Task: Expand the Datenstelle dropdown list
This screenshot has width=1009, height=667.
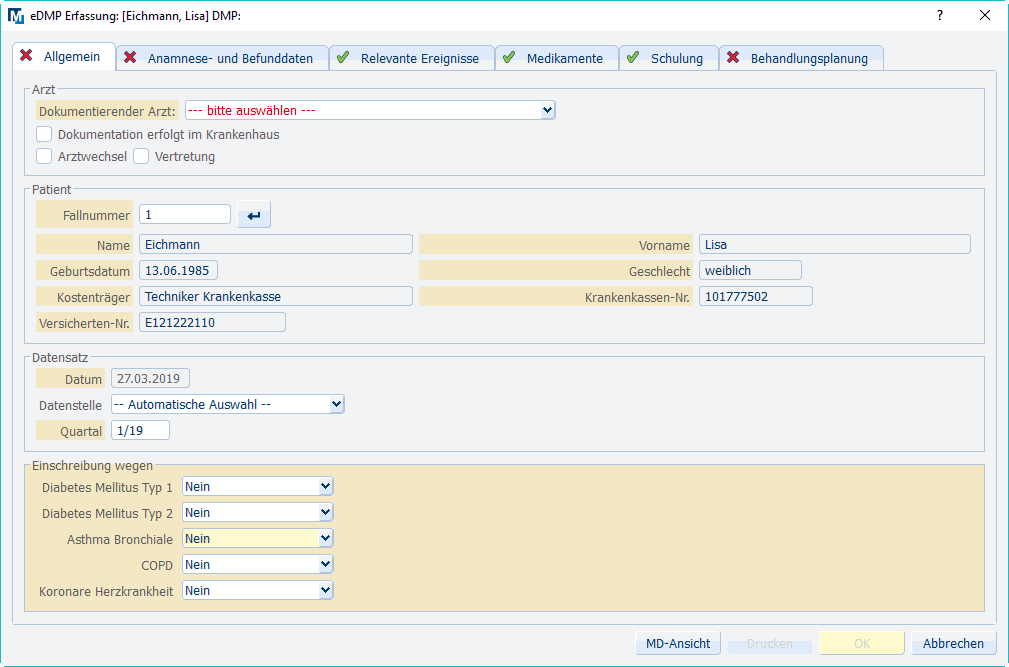Action: (227, 404)
